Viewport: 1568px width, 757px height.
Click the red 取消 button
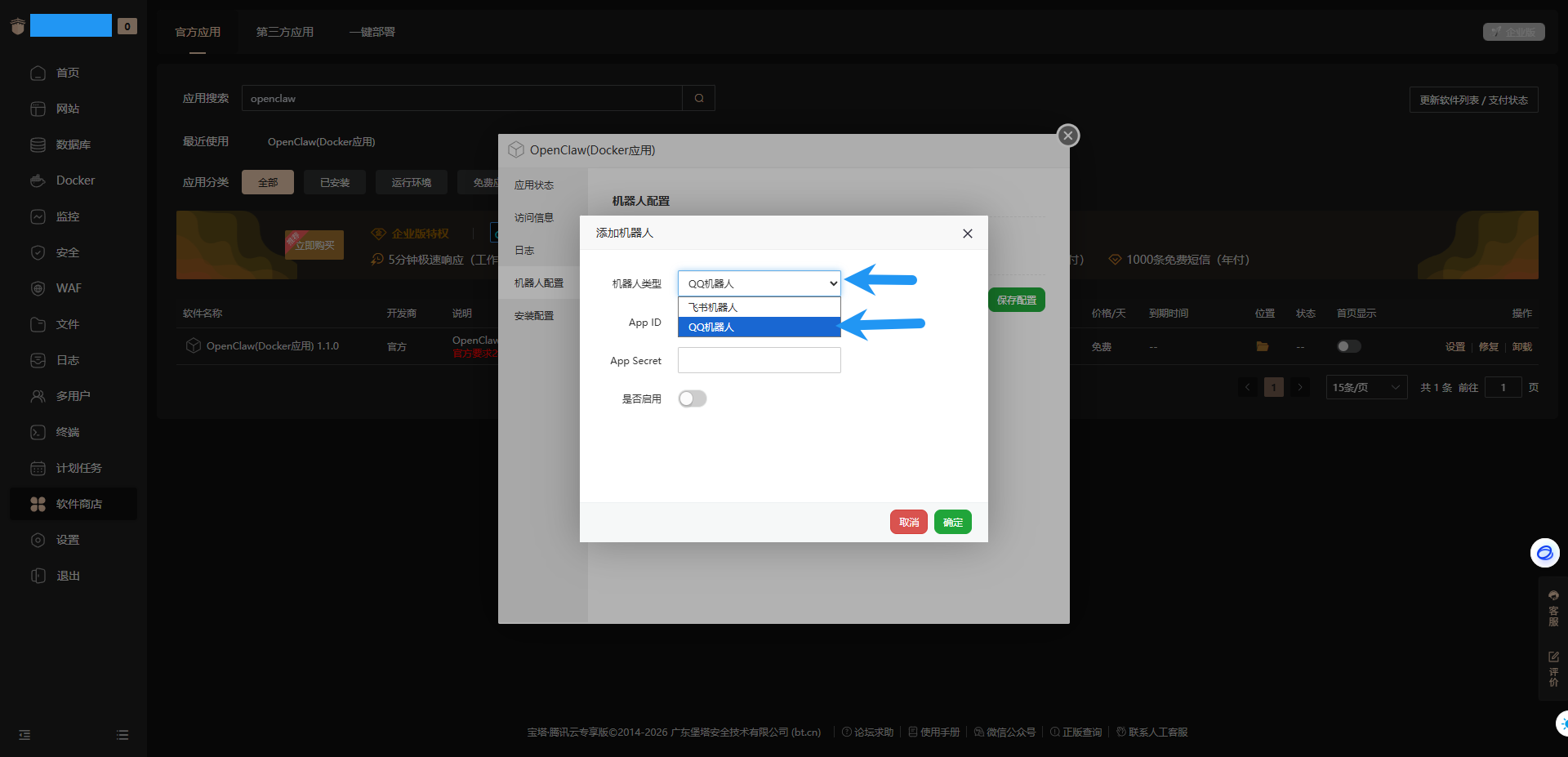pyautogui.click(x=908, y=522)
